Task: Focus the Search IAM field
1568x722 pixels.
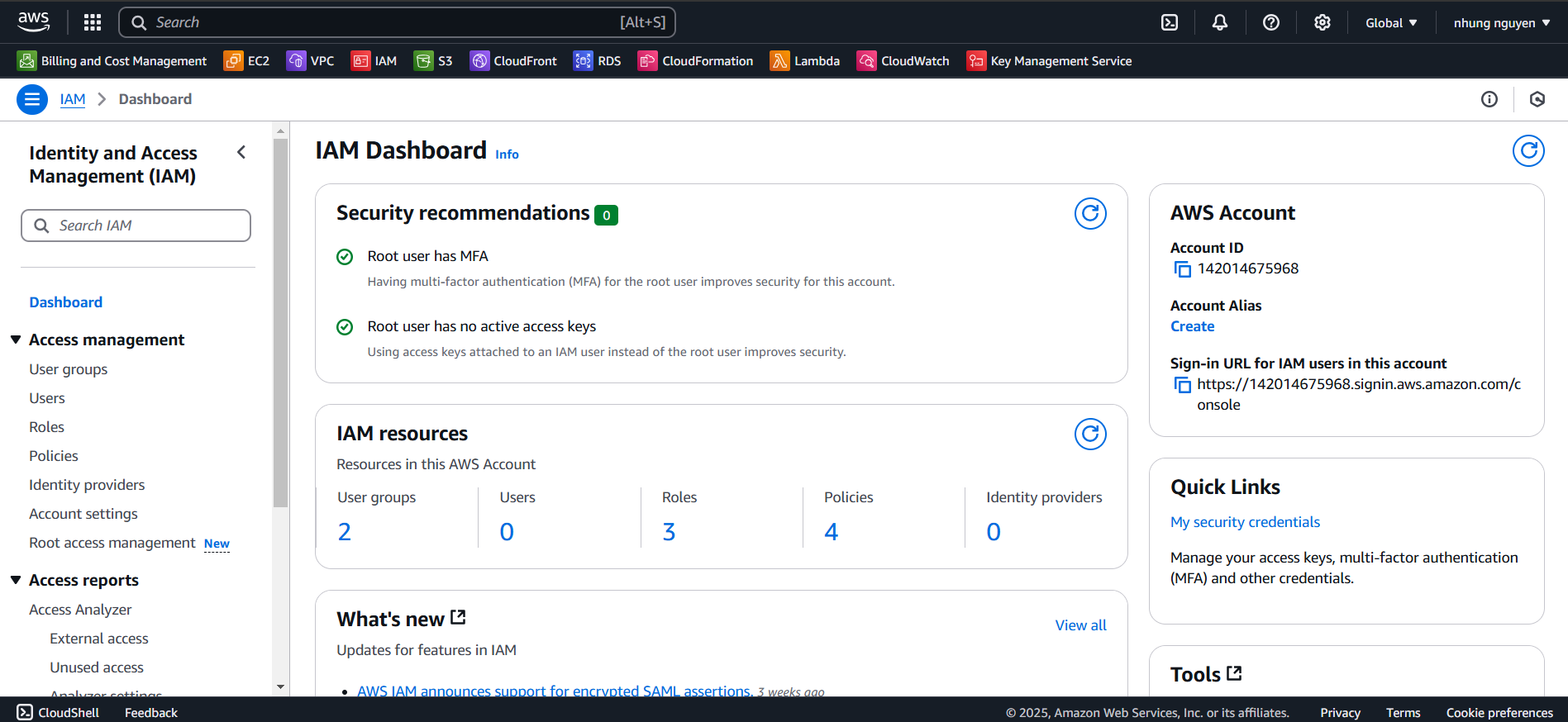Action: click(136, 226)
